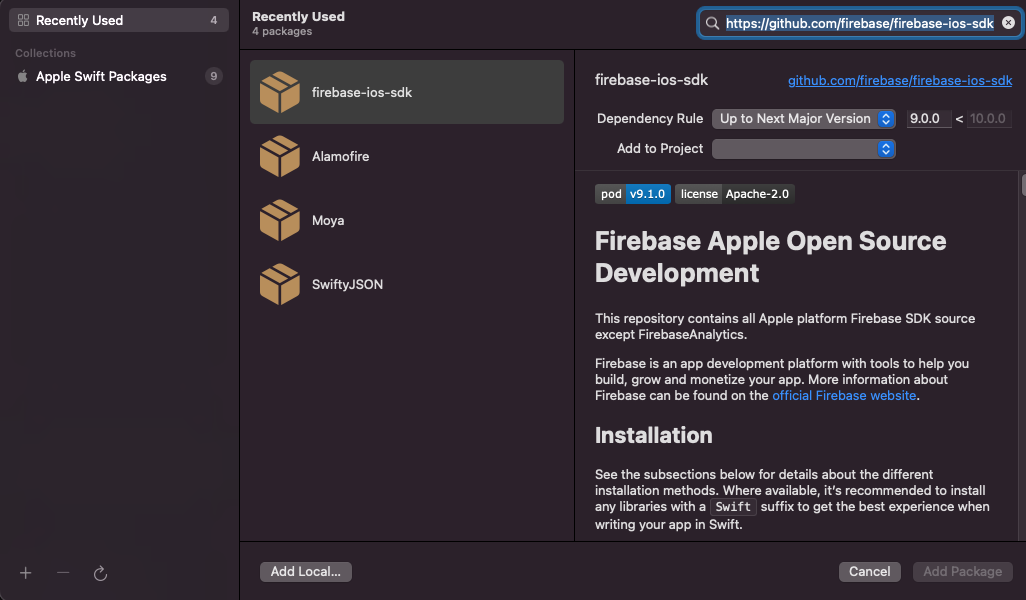Click the badge count 9 beside Apple Swift Packages
1026x600 pixels.
213,77
